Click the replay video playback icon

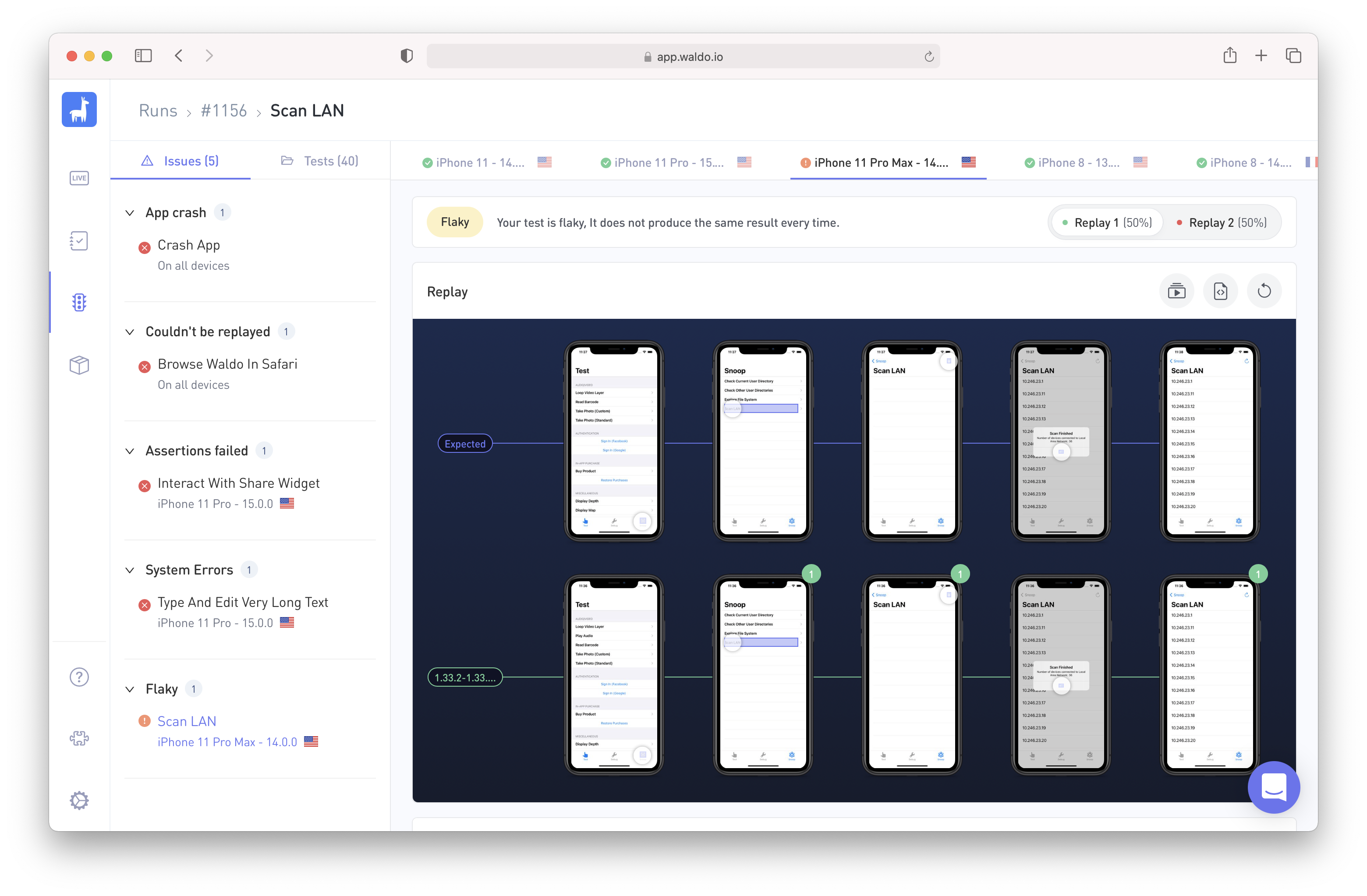click(1176, 292)
